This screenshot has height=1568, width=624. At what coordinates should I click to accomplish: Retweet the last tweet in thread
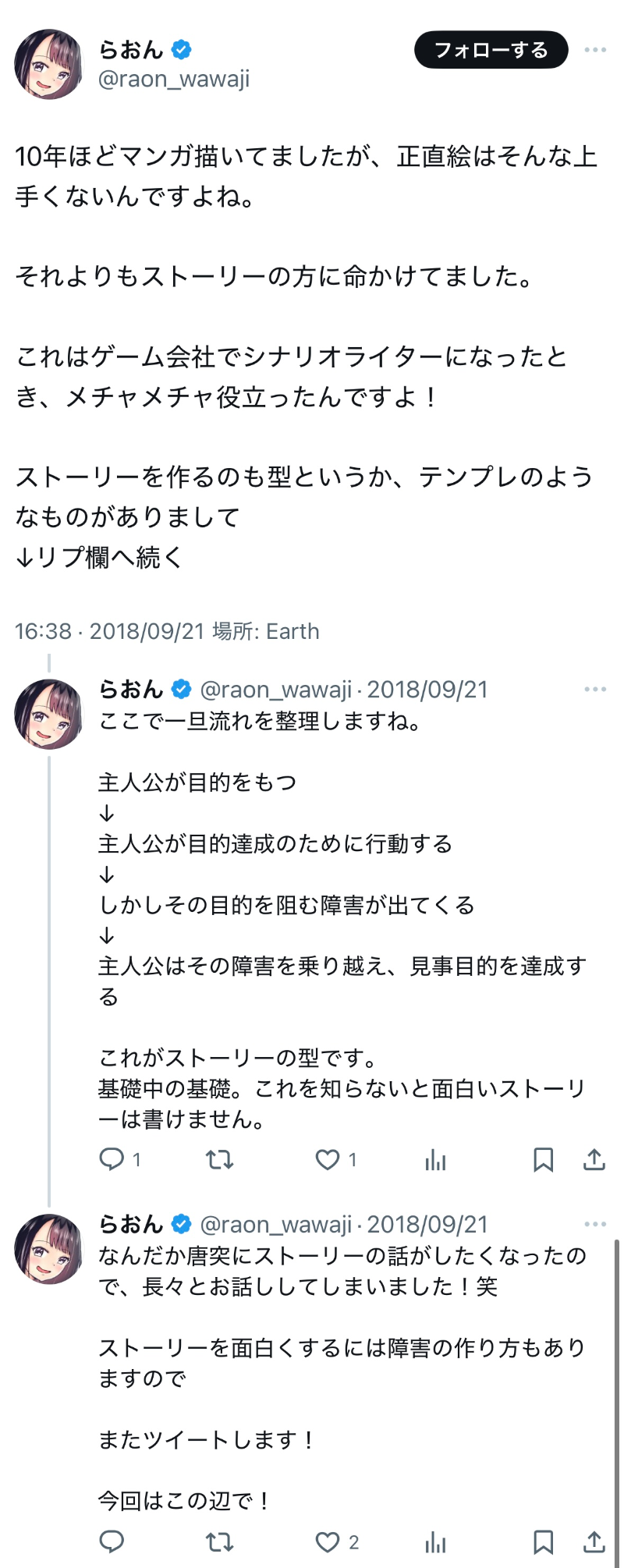219,1542
